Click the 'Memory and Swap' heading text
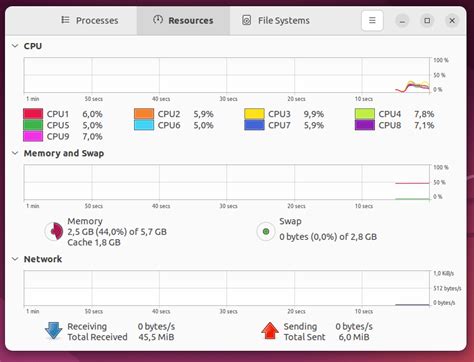 (x=64, y=153)
